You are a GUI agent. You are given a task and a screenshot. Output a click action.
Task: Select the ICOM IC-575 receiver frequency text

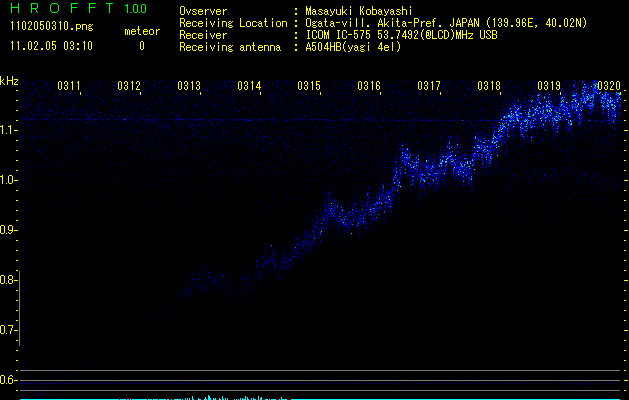[x=401, y=35]
